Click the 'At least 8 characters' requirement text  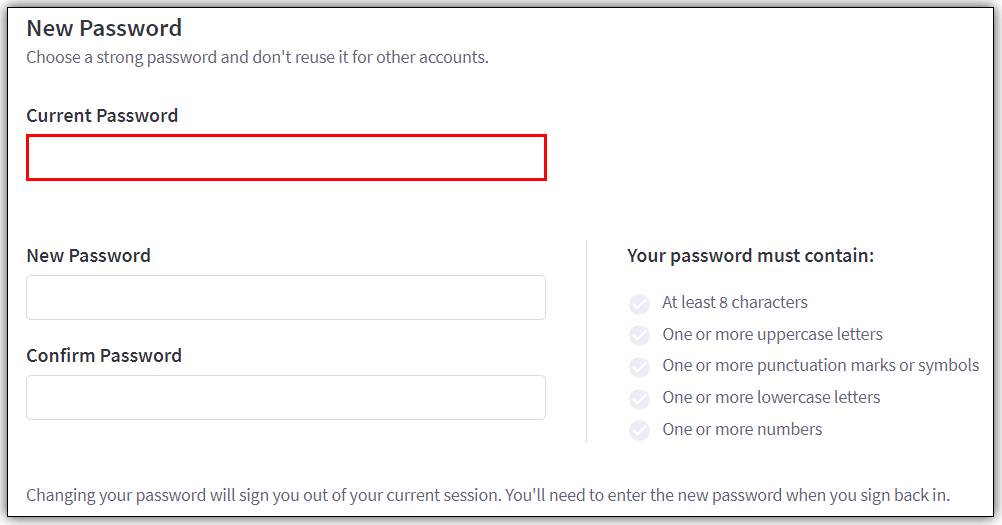tap(734, 302)
